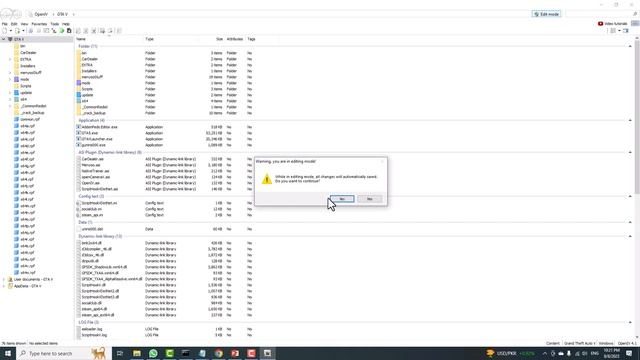This screenshot has width=640, height=360.
Task: Select OpenIV.asi in file list
Action: coord(90,183)
